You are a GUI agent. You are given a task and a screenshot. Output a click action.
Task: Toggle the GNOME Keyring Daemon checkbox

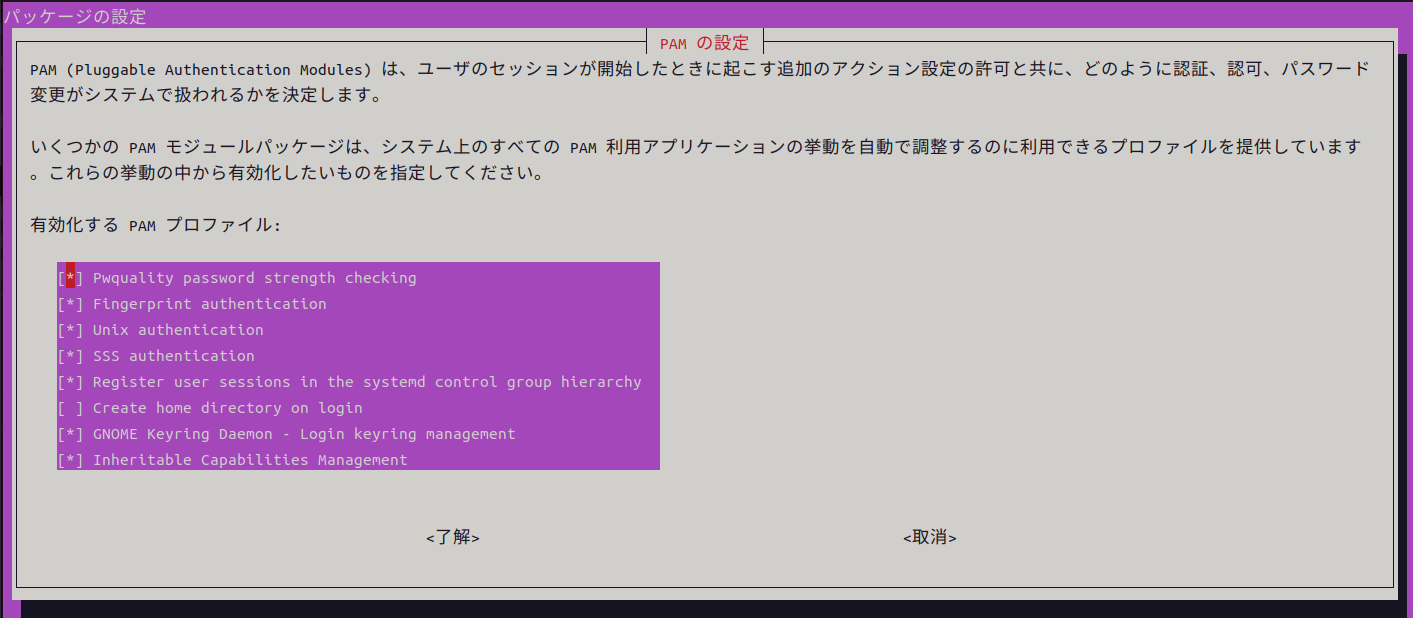point(70,434)
